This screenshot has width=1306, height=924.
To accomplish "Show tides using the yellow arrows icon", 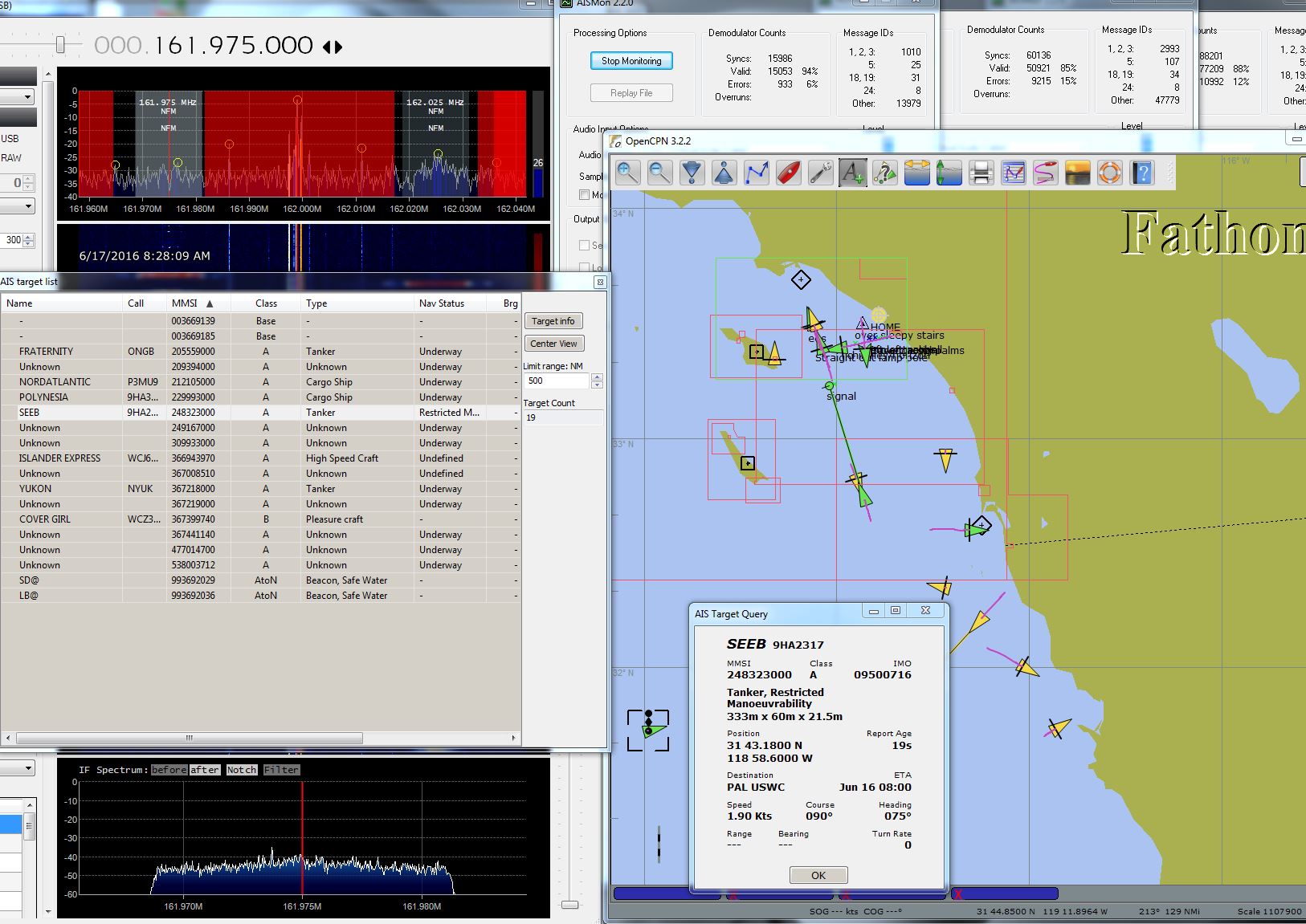I will (x=916, y=172).
